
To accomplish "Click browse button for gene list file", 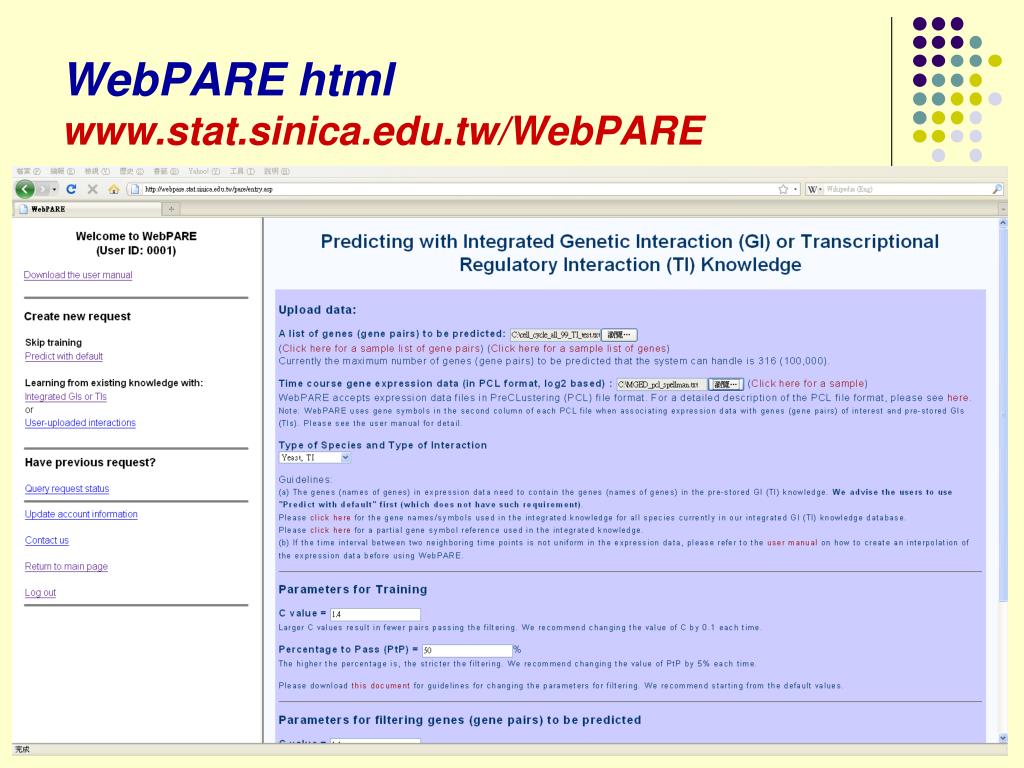I will point(618,334).
